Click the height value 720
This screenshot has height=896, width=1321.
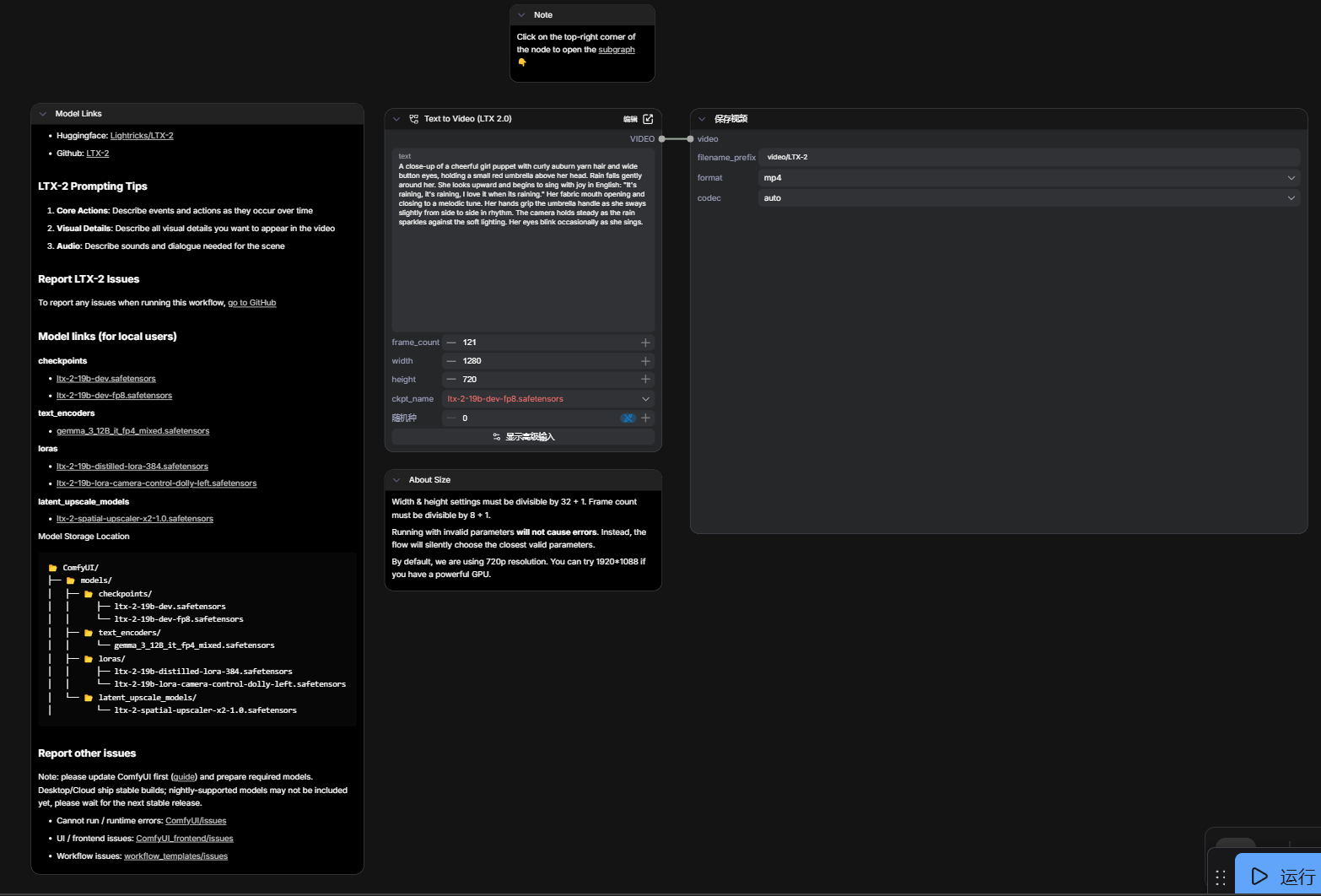point(470,380)
